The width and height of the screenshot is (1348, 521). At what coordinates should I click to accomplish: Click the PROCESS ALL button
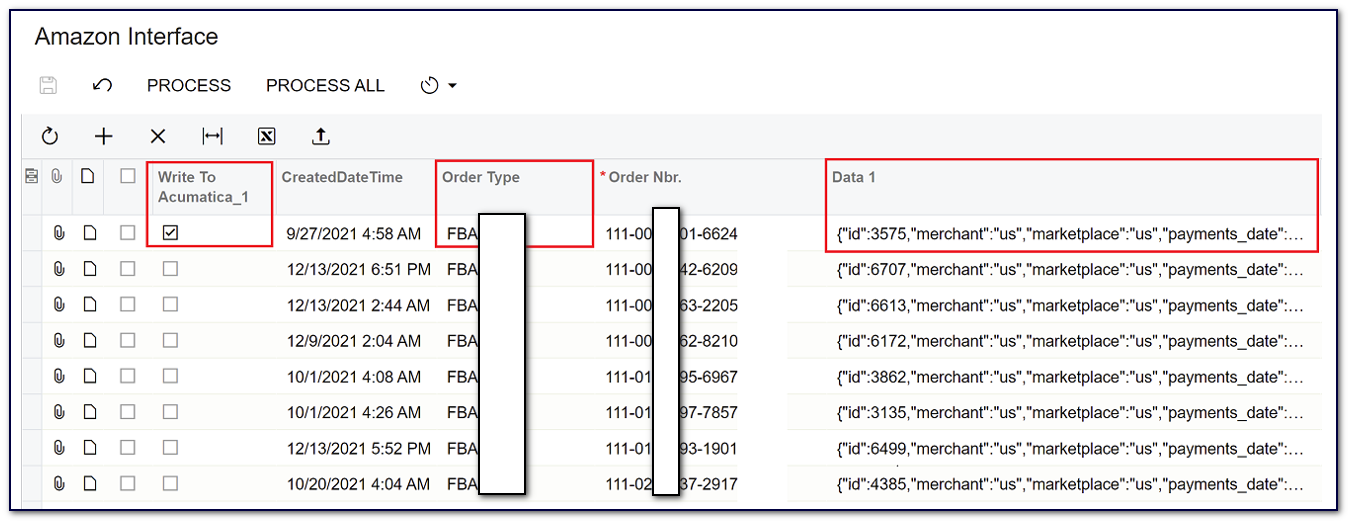[x=325, y=86]
